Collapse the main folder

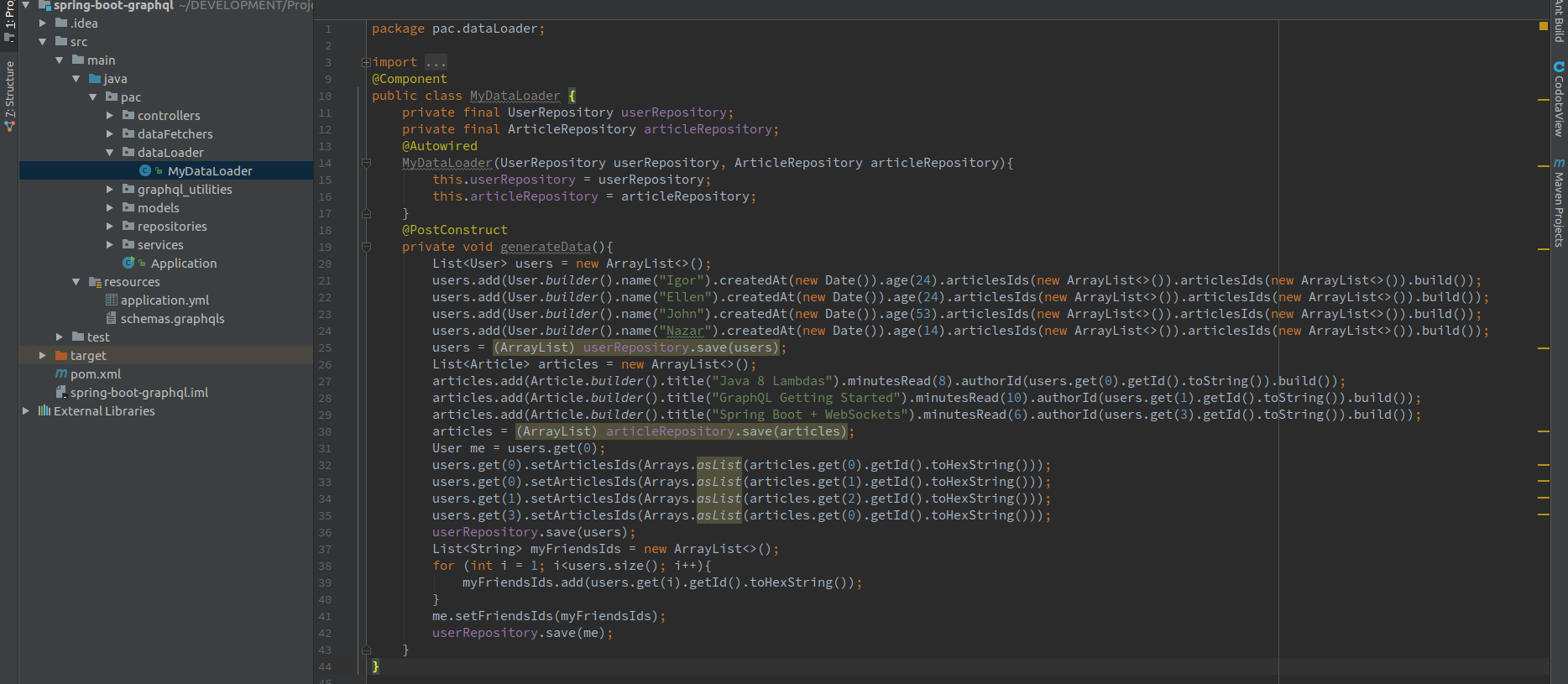(x=60, y=60)
